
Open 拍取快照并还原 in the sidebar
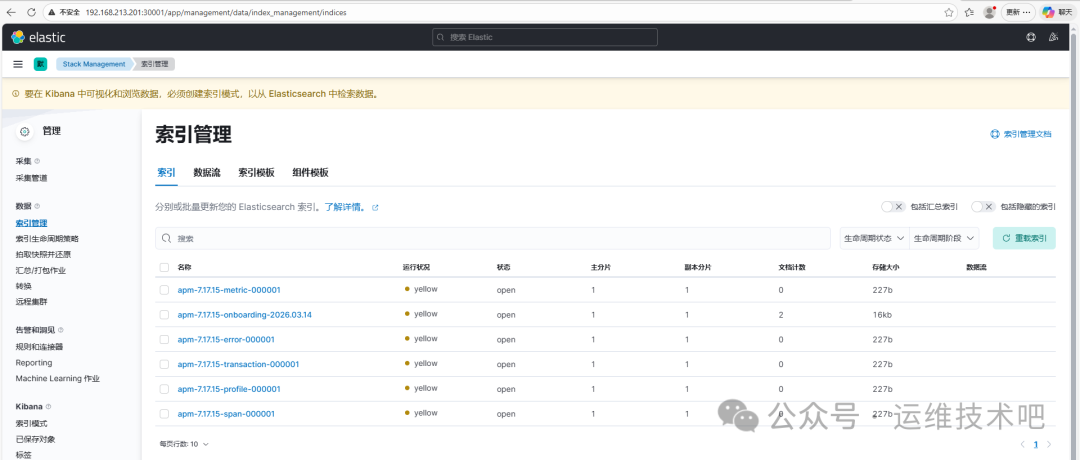pyautogui.click(x=43, y=255)
